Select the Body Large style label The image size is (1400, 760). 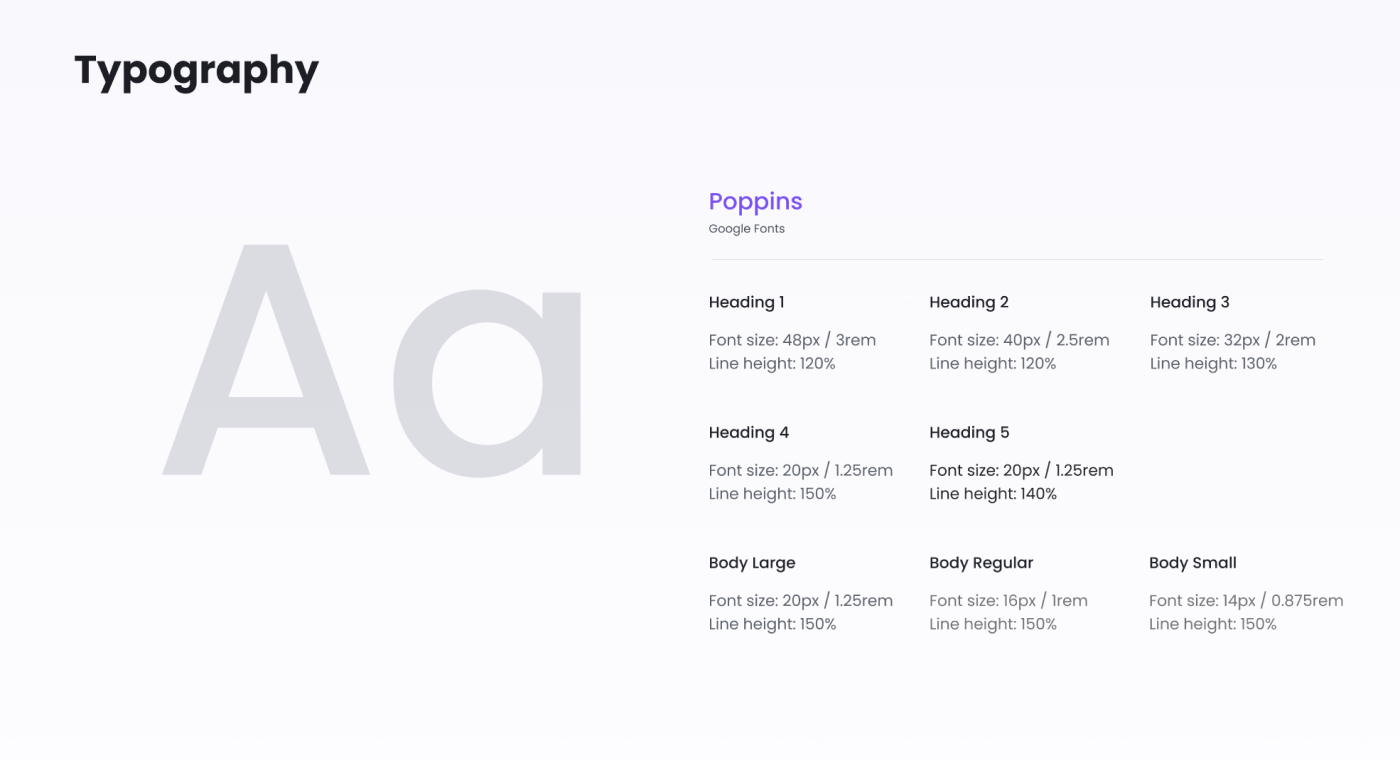(x=752, y=562)
